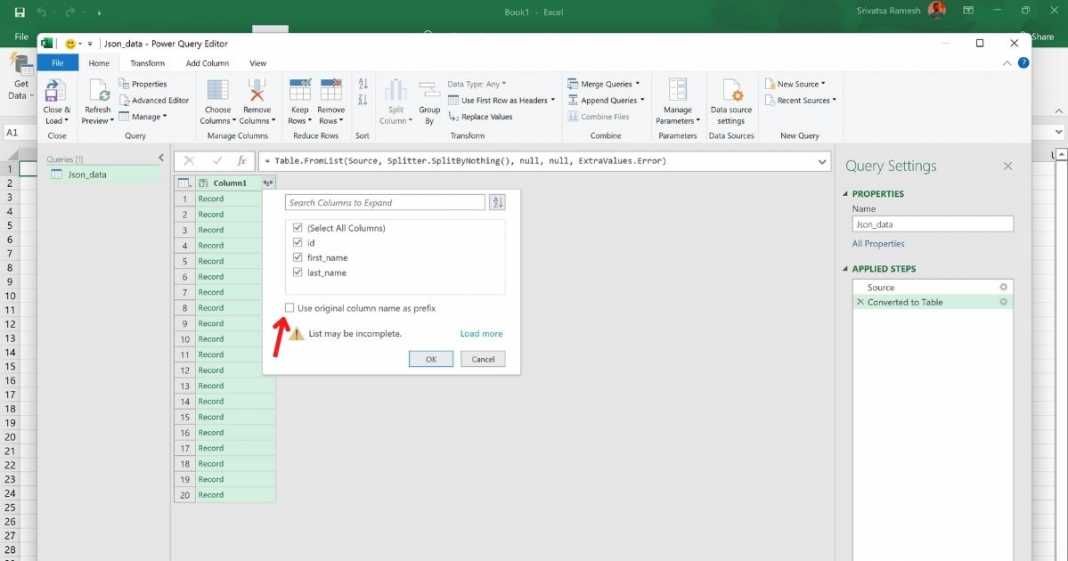
Task: Sort ascending using the ribbon icon
Action: 363,84
